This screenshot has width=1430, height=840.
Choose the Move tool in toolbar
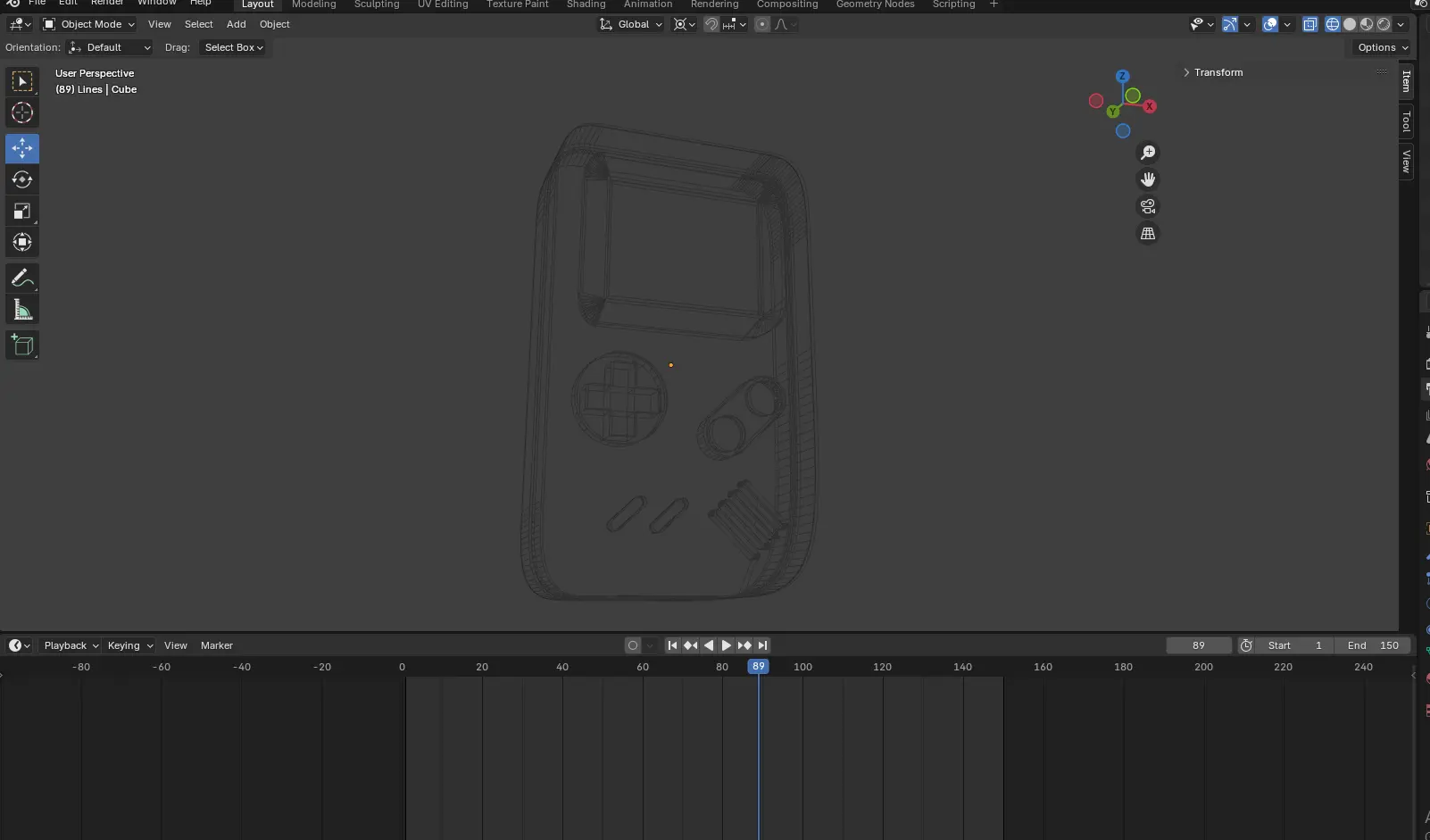click(x=22, y=148)
